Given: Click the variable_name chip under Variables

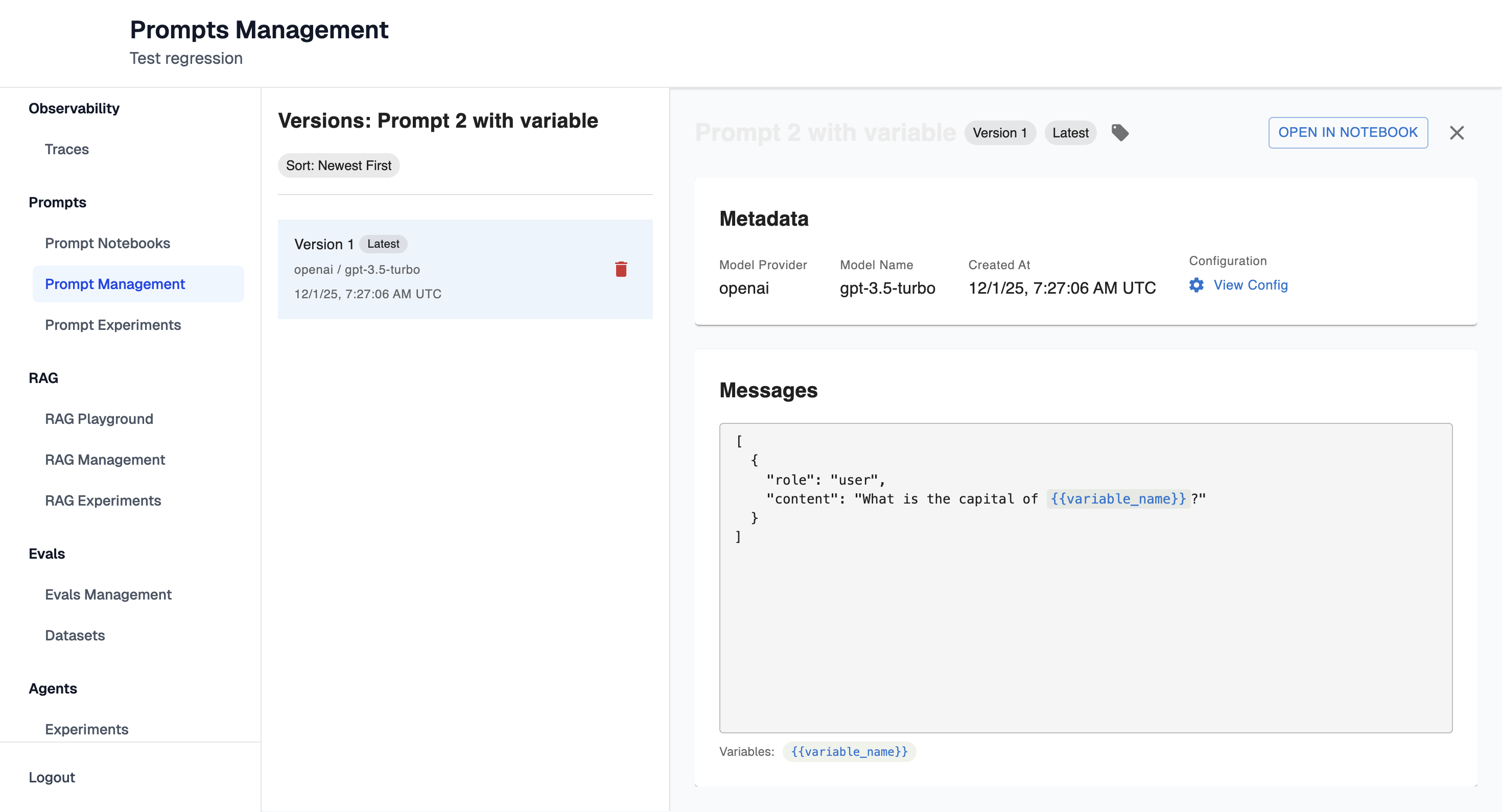Looking at the screenshot, I should pyautogui.click(x=849, y=751).
